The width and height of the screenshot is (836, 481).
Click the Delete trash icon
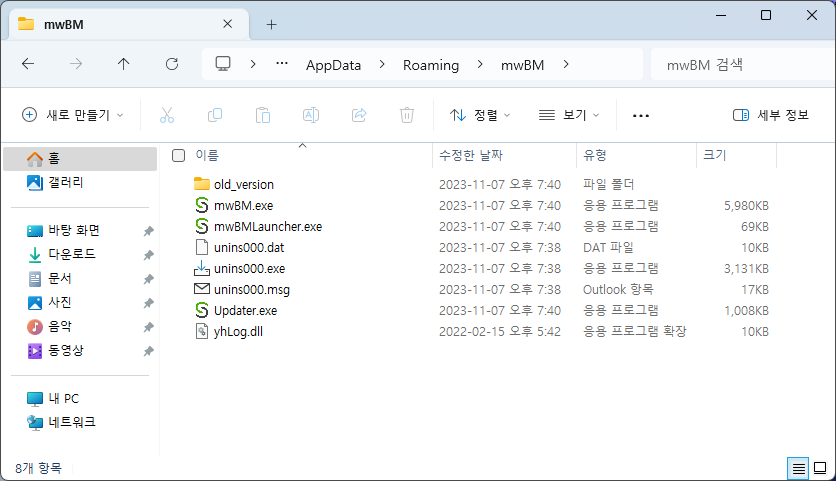click(407, 115)
